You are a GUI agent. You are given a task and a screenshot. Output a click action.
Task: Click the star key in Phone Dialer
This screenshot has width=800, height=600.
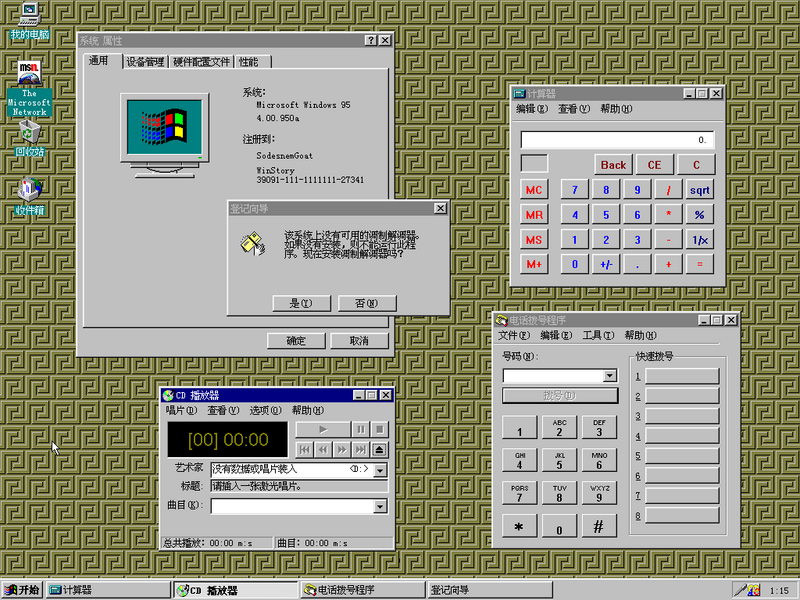[519, 526]
